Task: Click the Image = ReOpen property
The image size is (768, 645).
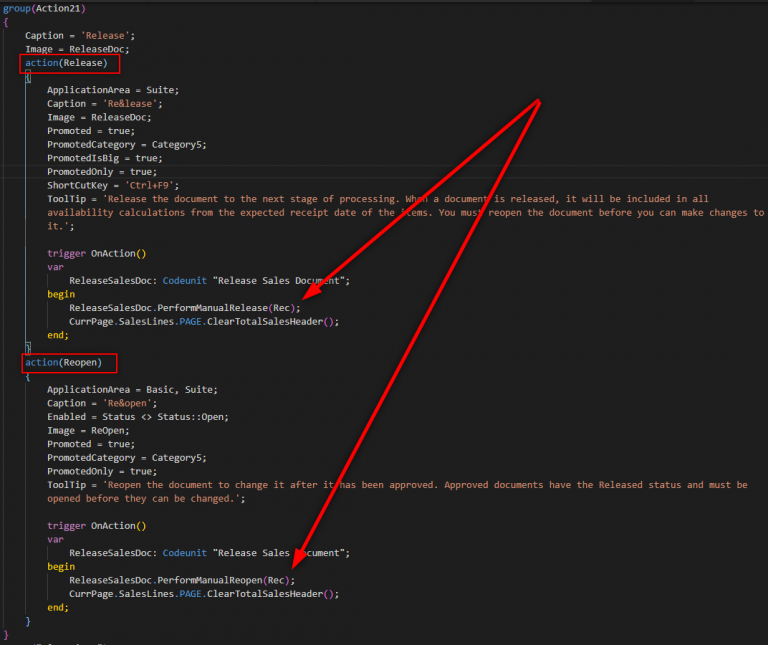Action: [x=88, y=430]
